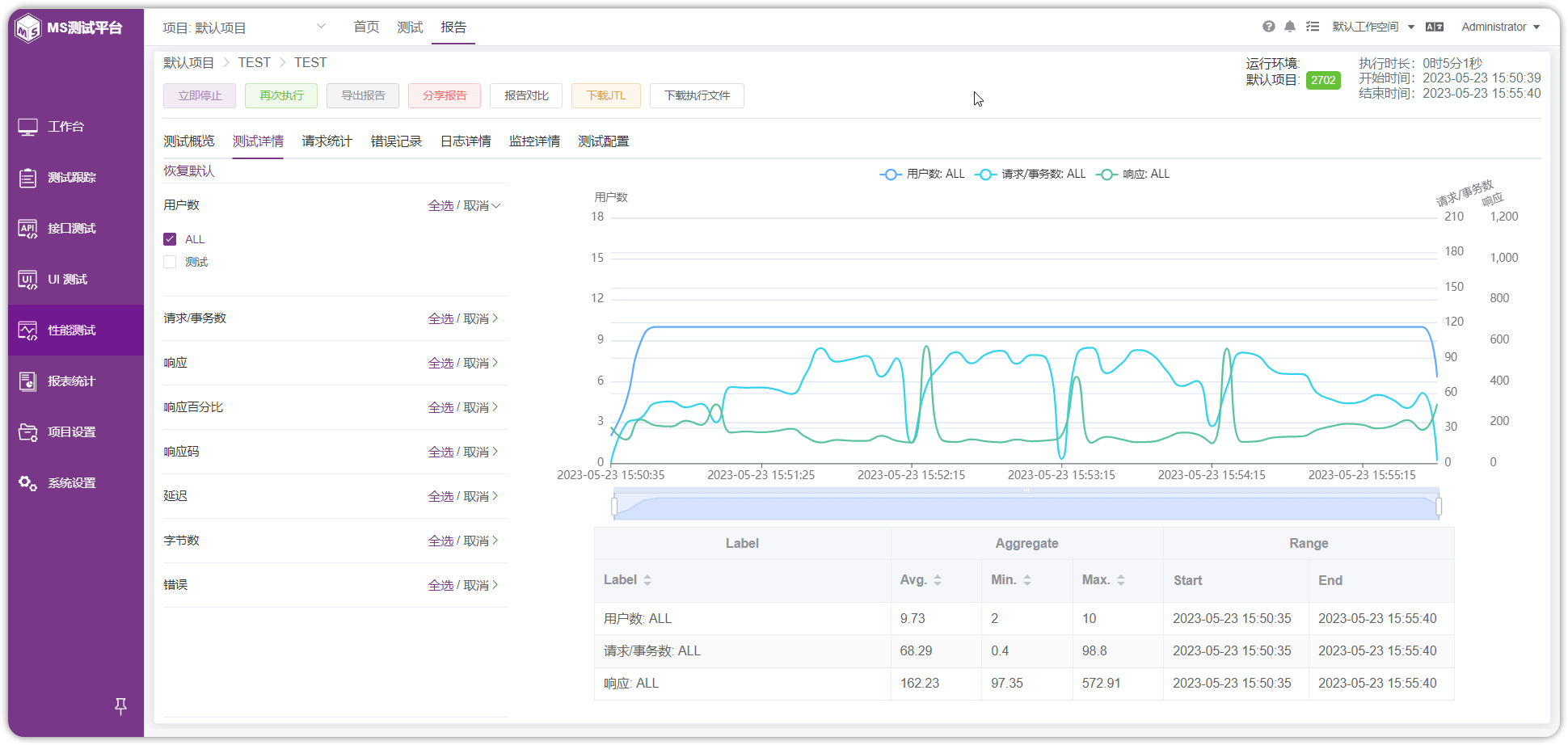Open notifications bell icon

[1290, 27]
